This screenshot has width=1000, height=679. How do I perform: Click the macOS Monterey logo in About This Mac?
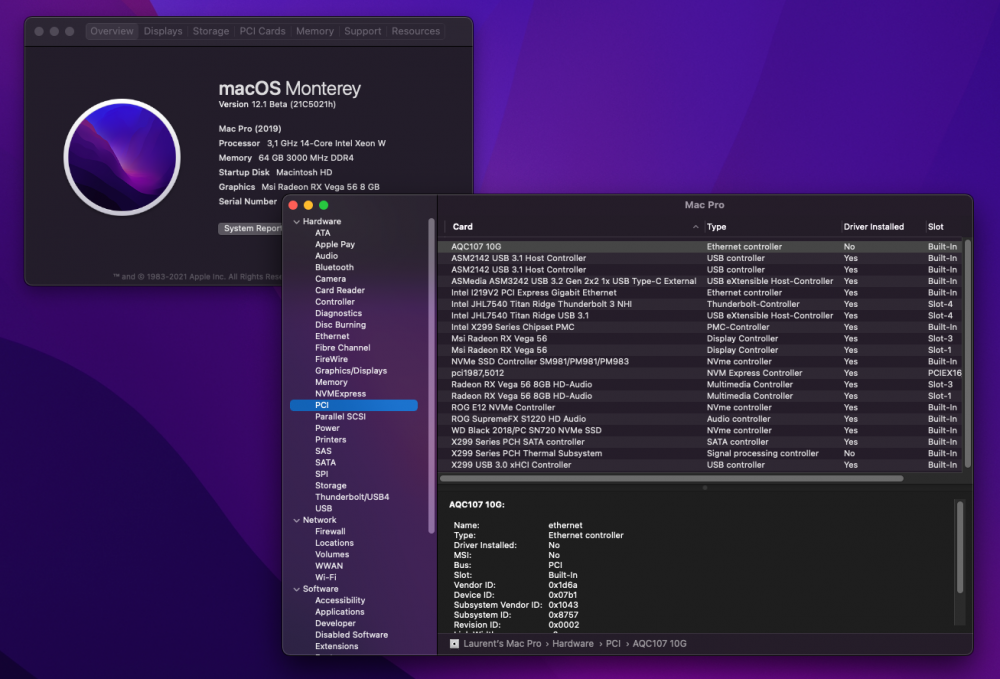point(122,157)
